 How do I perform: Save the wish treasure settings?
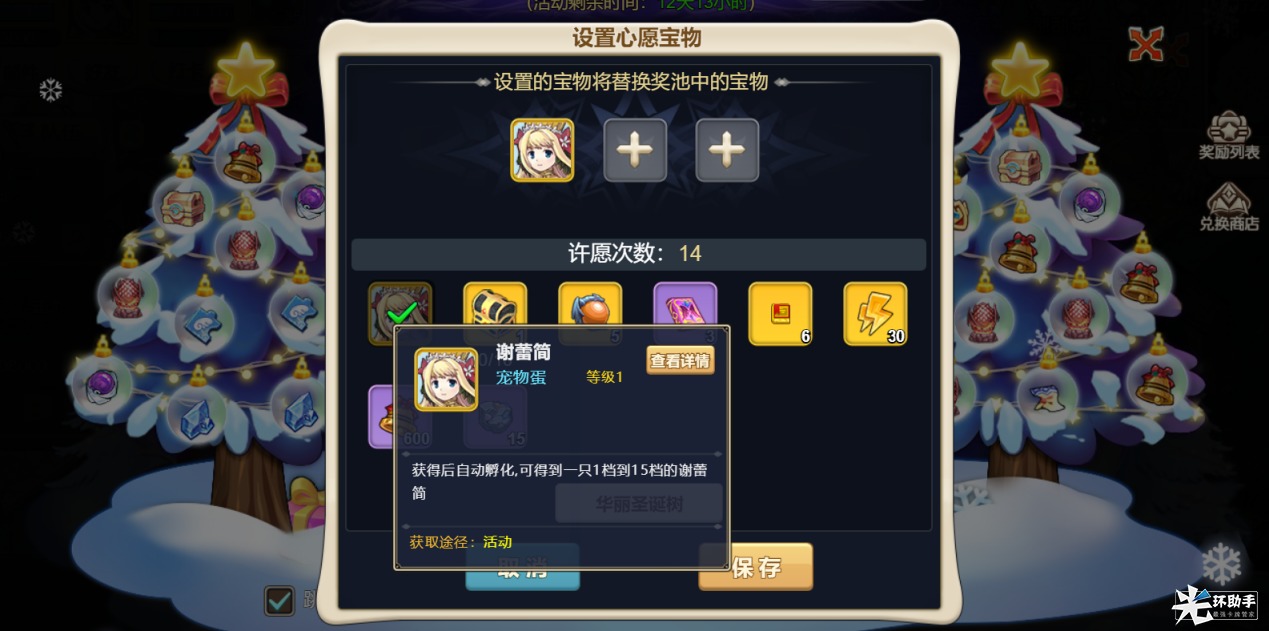point(755,567)
